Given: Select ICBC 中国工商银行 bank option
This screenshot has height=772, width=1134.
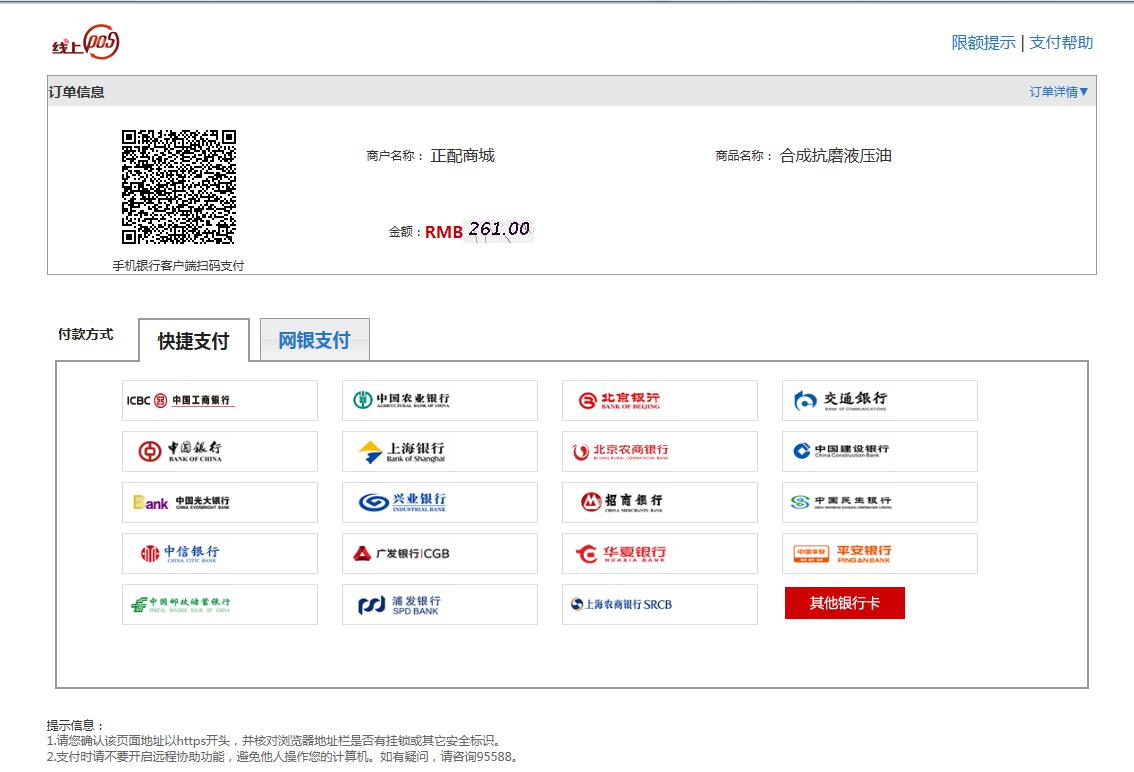Looking at the screenshot, I should click(x=220, y=400).
